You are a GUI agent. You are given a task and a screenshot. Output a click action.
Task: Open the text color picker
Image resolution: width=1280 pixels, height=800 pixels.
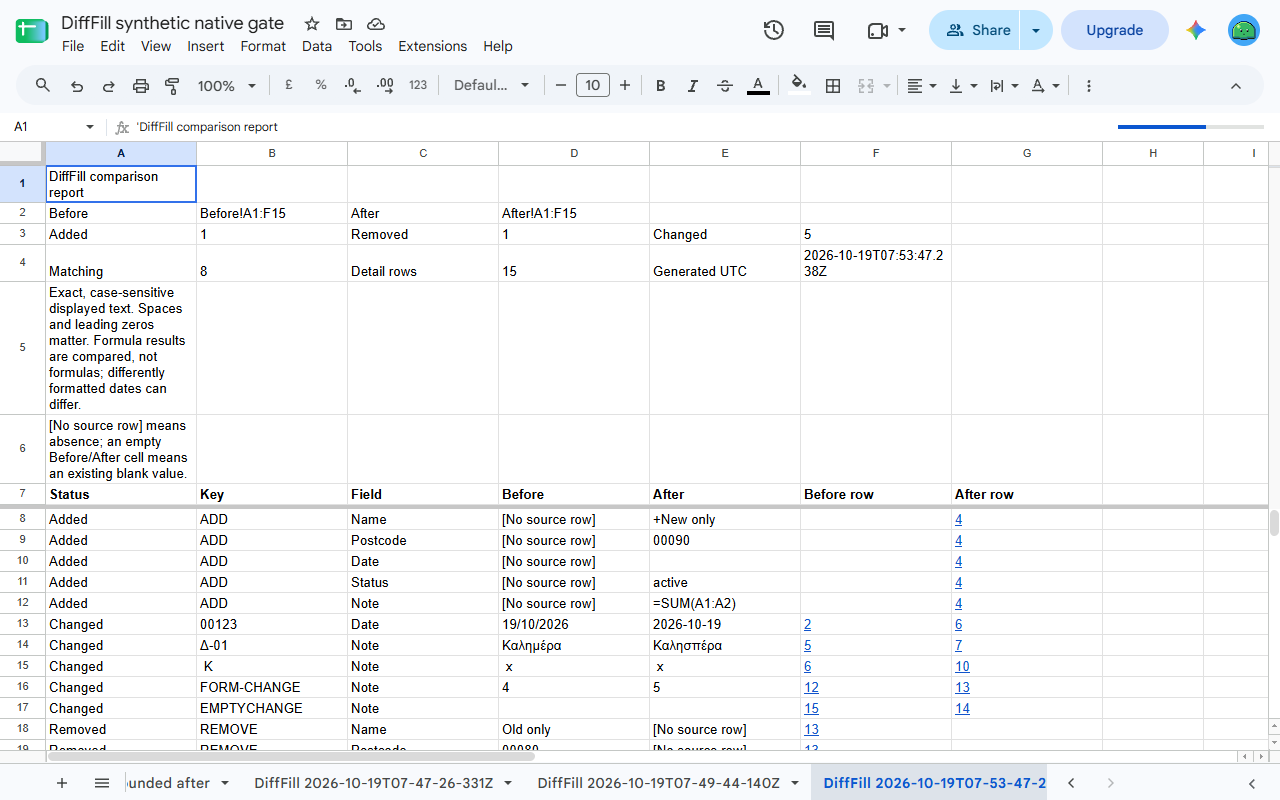click(758, 86)
